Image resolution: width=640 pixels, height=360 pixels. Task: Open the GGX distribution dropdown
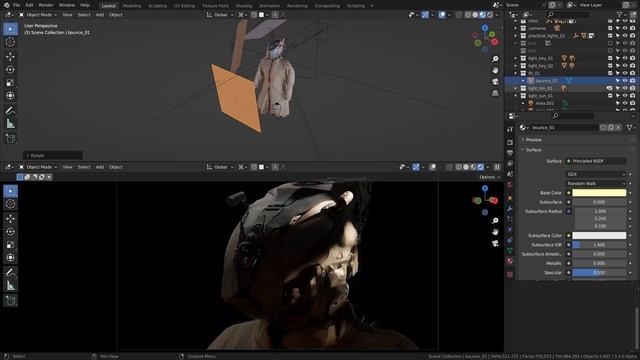pos(596,174)
